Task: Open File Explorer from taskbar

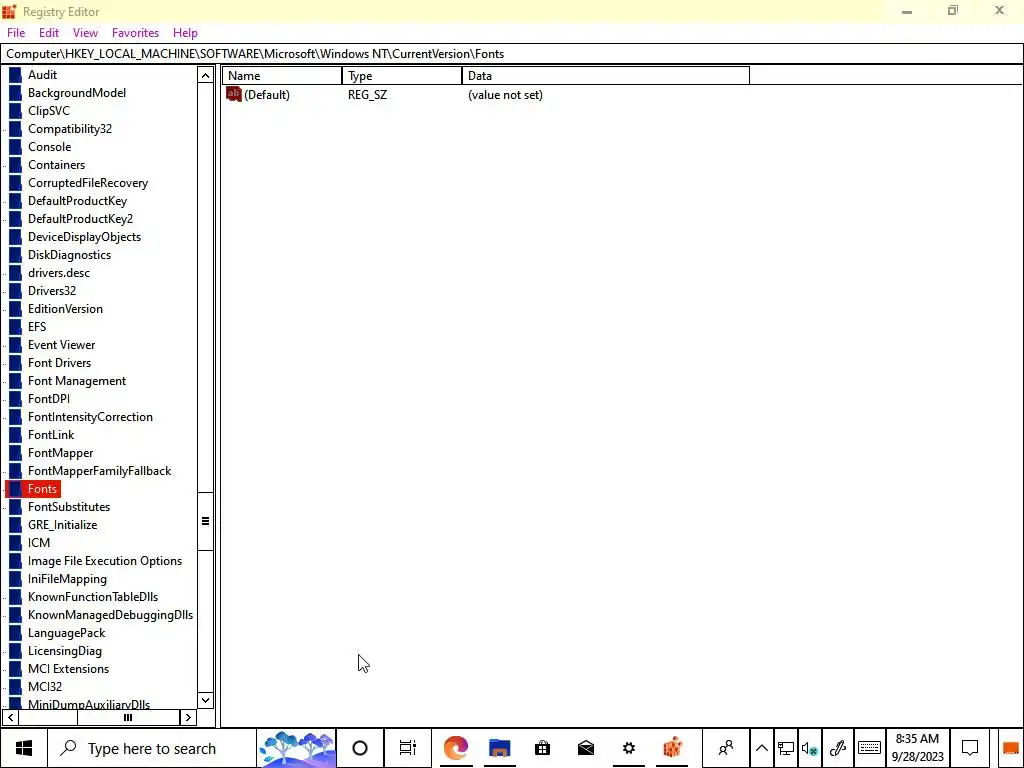Action: point(499,748)
